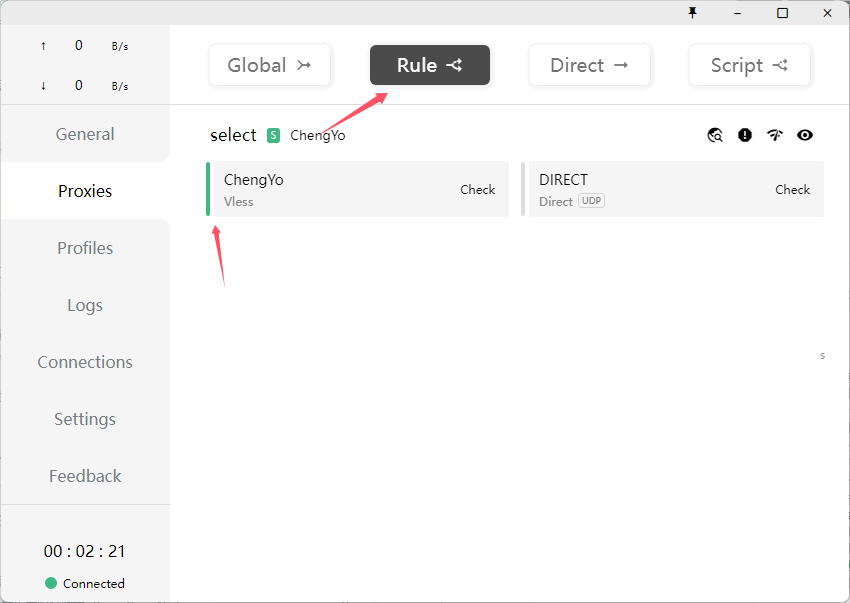Click the green Connected status dot
This screenshot has width=850, height=603.
51,583
